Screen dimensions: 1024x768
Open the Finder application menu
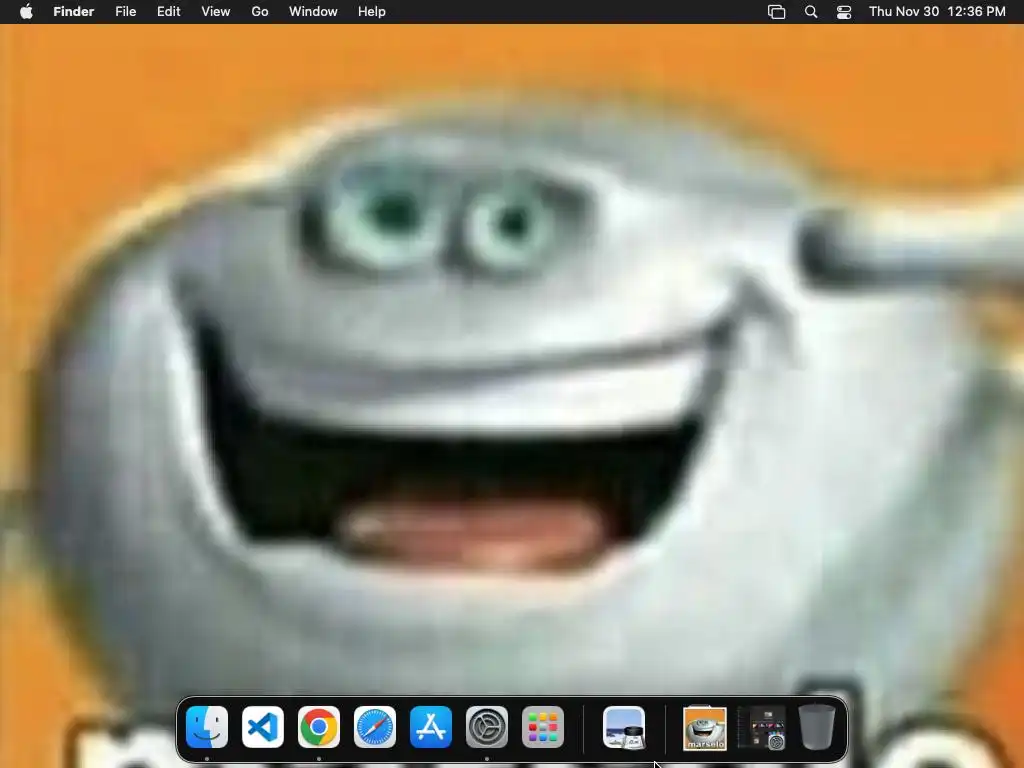[74, 12]
